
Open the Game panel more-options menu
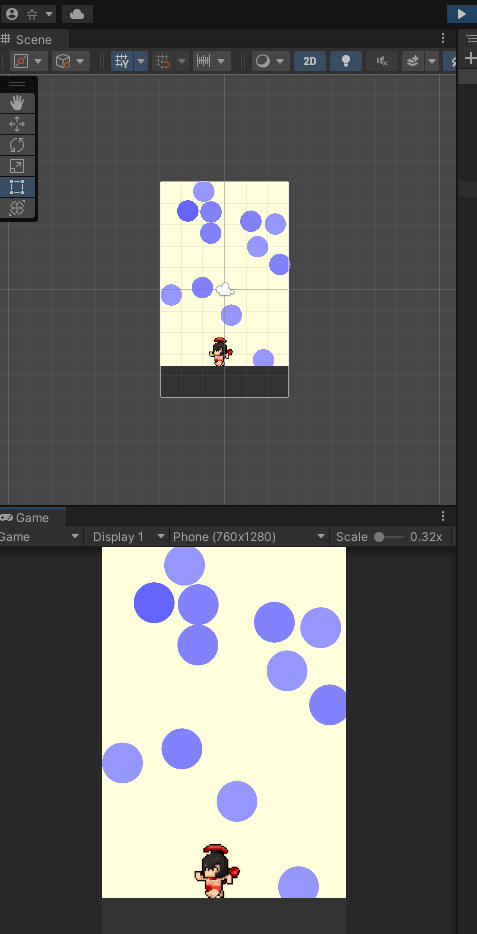click(x=442, y=516)
